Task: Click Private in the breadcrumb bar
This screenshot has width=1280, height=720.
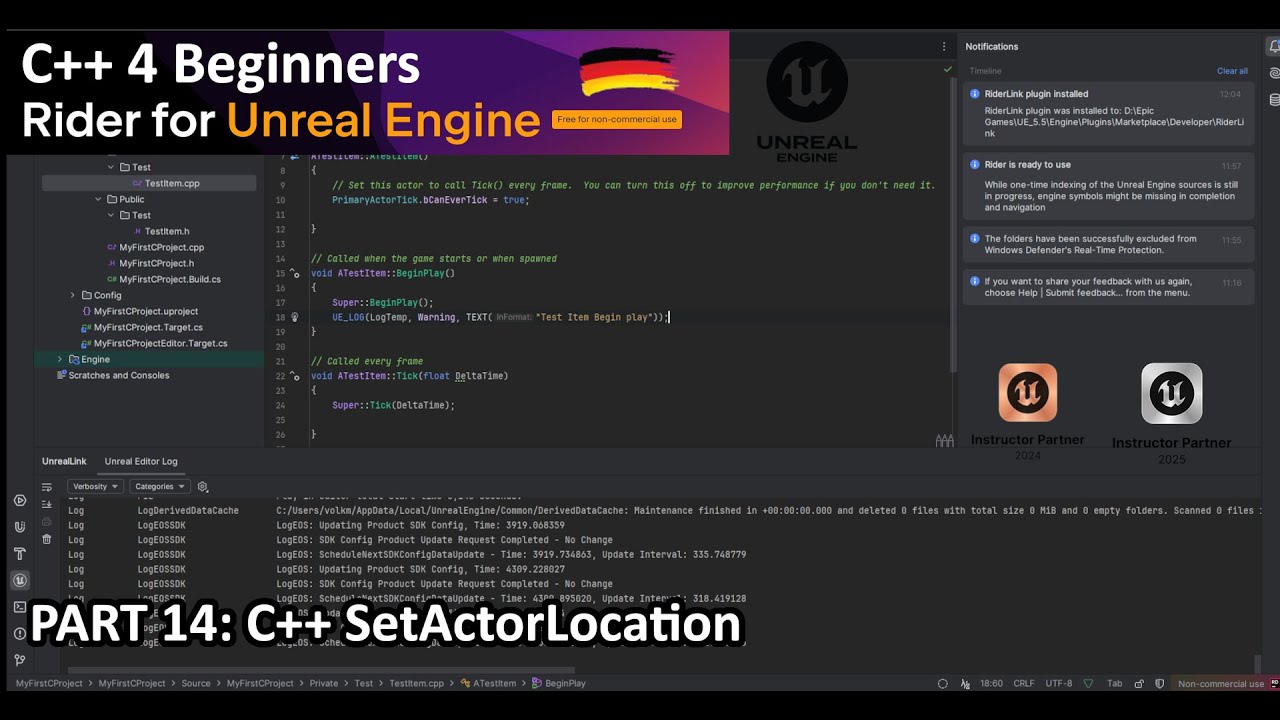Action: [x=323, y=684]
